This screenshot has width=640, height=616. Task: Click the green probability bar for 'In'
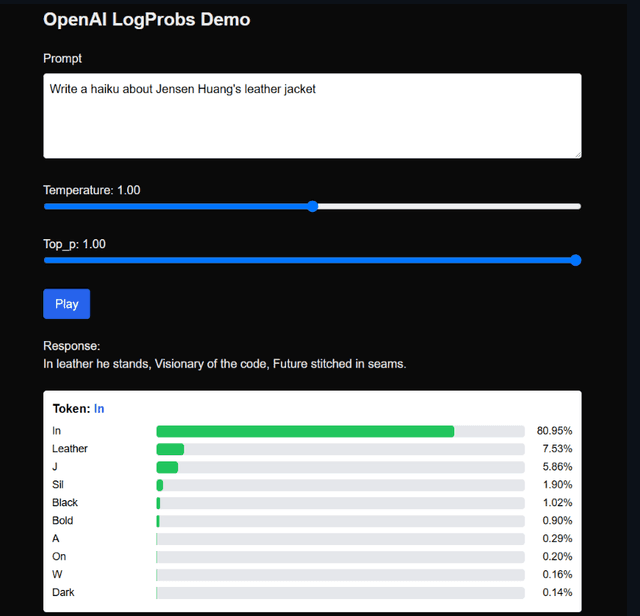[x=305, y=431]
